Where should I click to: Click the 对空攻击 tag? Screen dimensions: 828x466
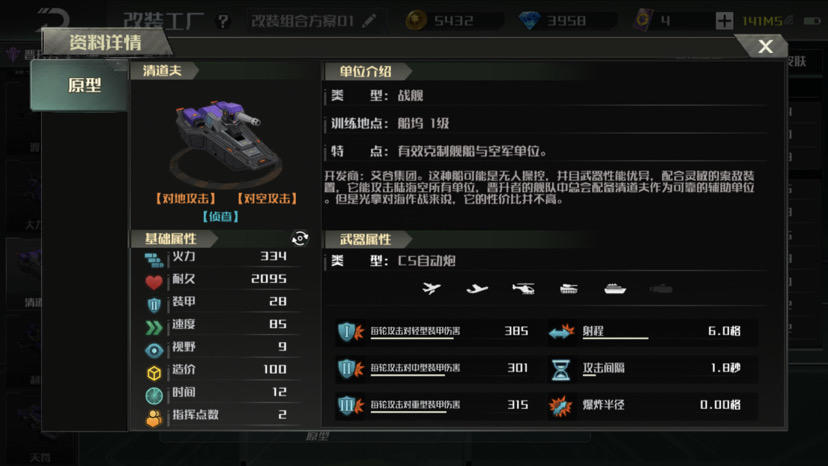pyautogui.click(x=267, y=199)
